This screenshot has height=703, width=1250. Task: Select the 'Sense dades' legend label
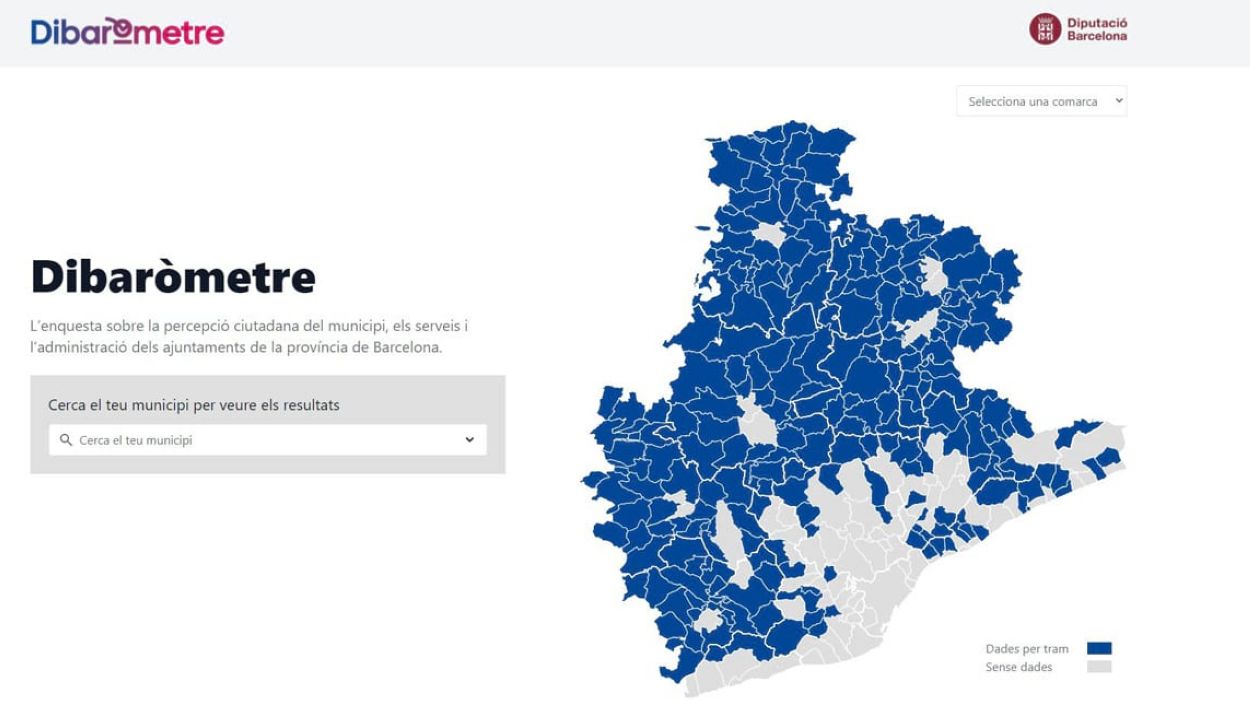1019,667
